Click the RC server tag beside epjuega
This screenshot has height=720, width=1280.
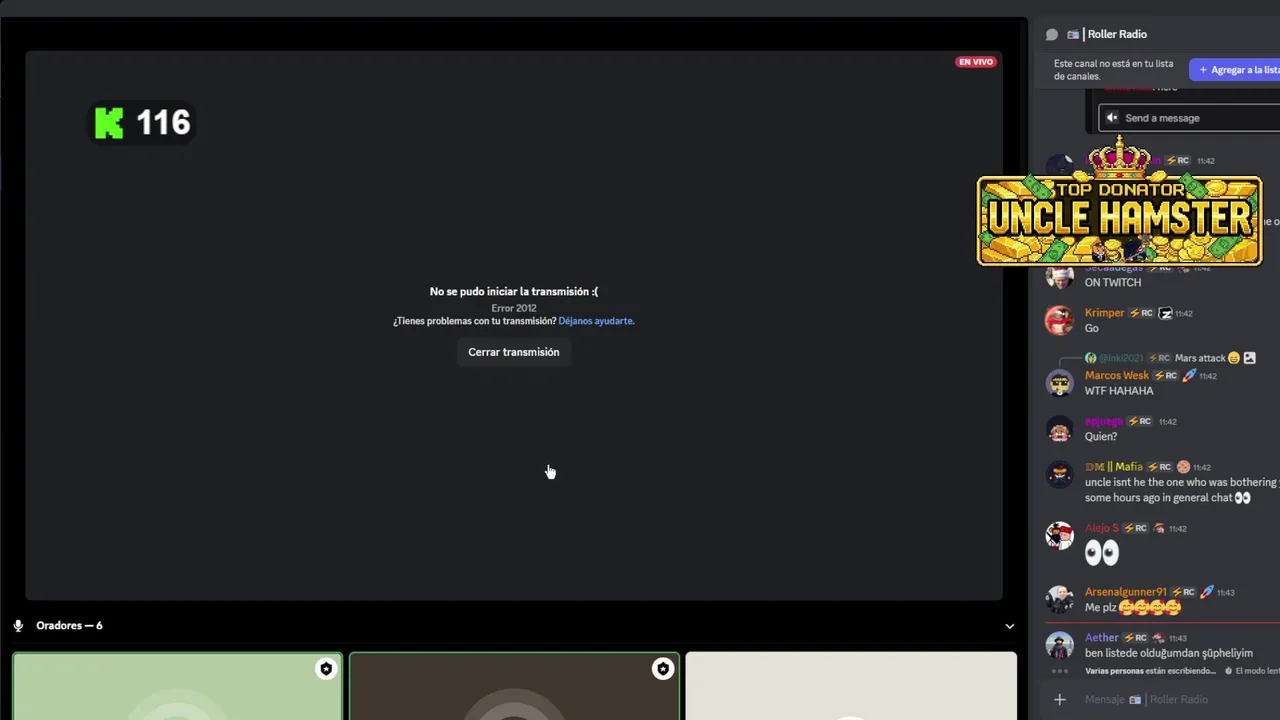click(x=1140, y=421)
